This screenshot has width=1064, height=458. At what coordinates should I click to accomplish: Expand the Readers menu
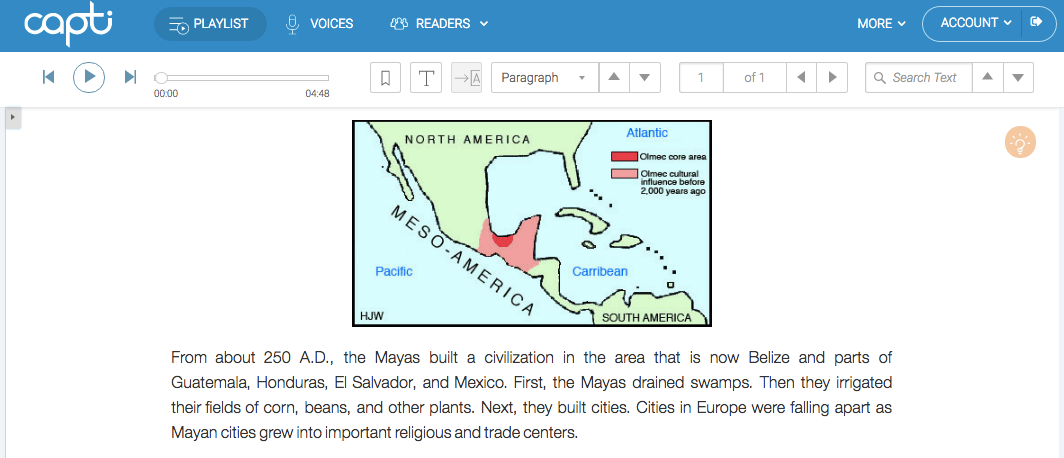pos(439,24)
